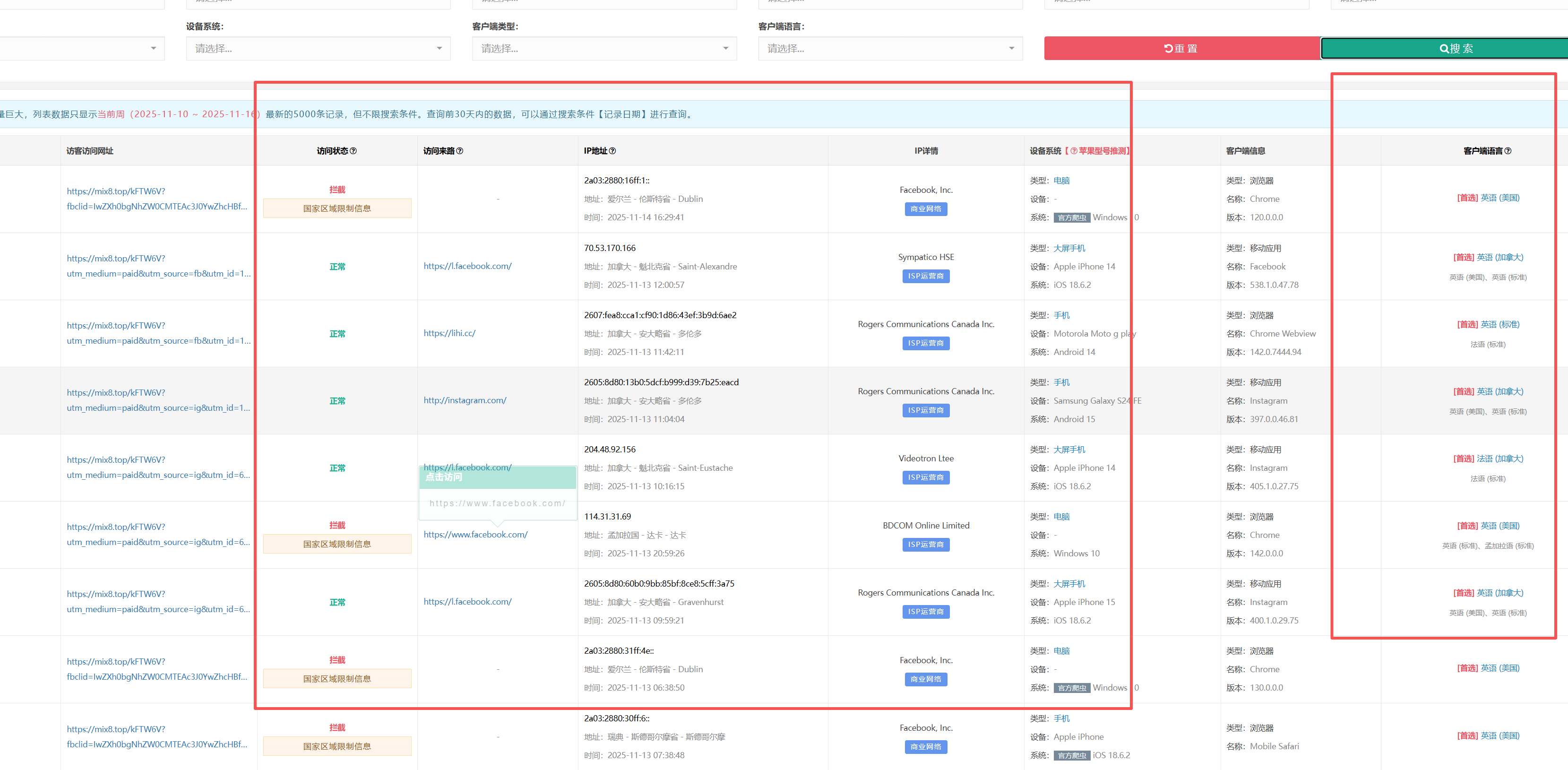Click help icon beside 访问来路 header
The height and width of the screenshot is (770, 1568).
click(x=459, y=151)
